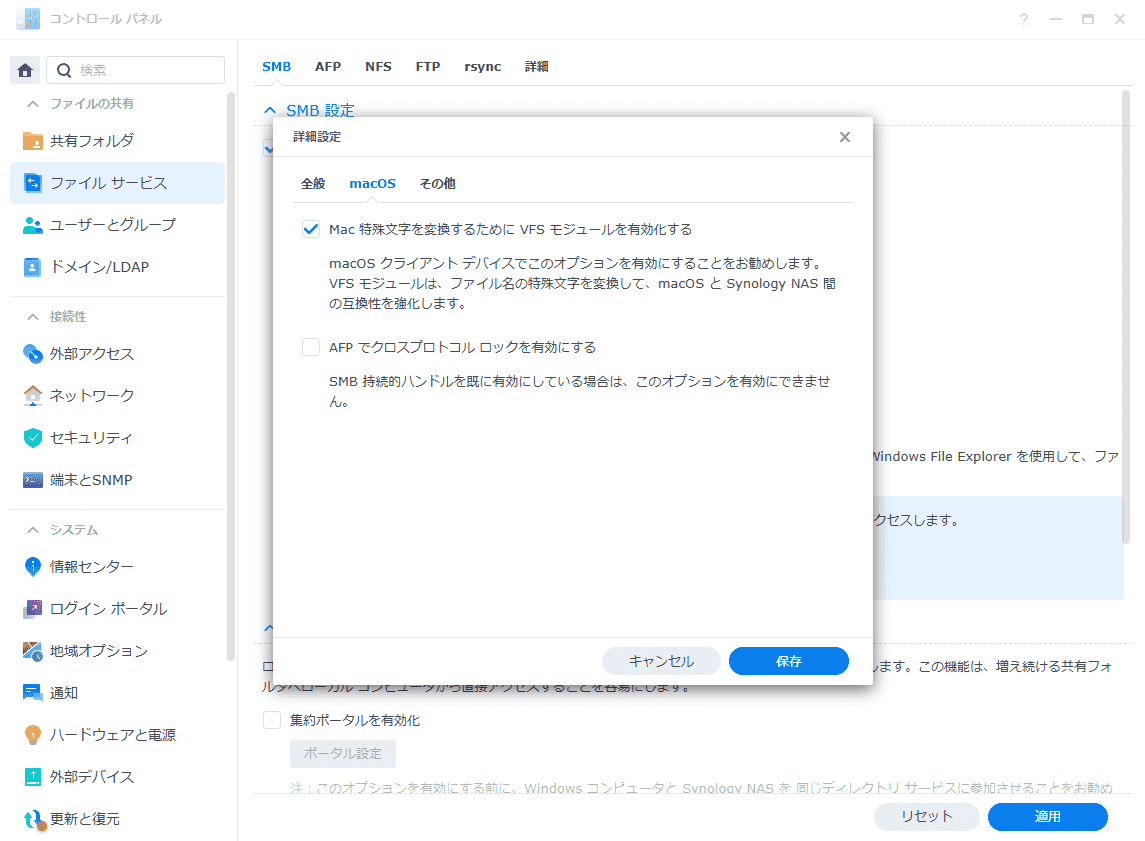Open the 詳細 tab
Image resolution: width=1145 pixels, height=841 pixels.
[537, 66]
